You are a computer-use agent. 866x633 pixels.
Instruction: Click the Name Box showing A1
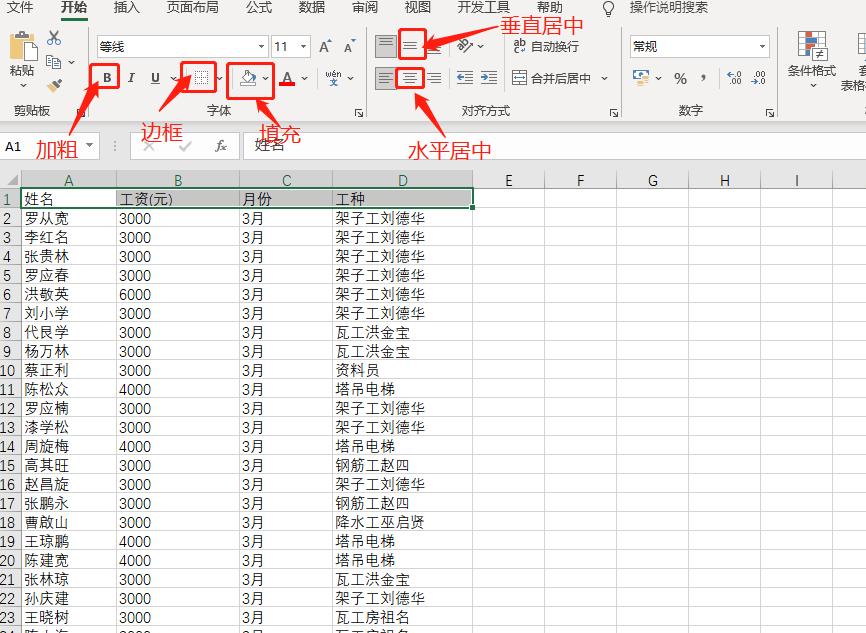click(x=40, y=145)
